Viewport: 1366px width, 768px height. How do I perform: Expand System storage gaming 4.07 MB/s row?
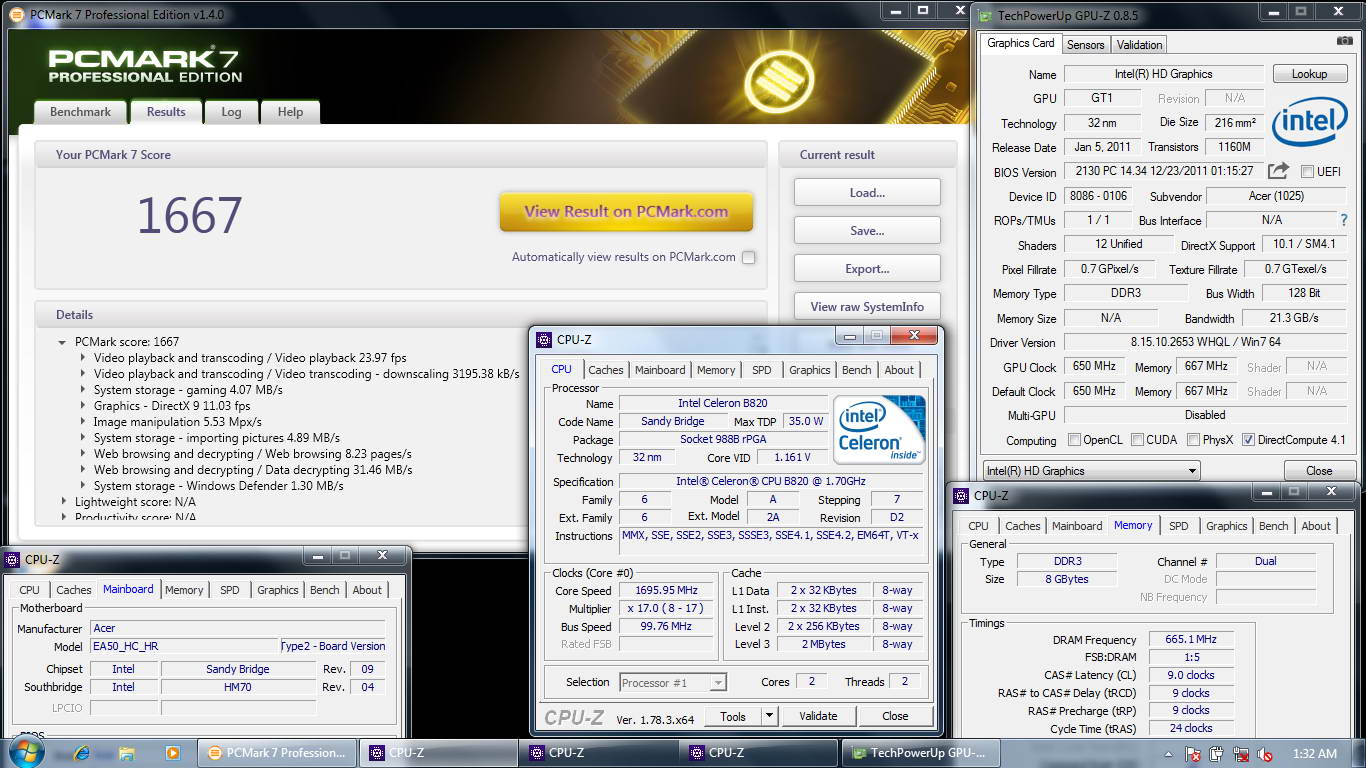coord(83,390)
